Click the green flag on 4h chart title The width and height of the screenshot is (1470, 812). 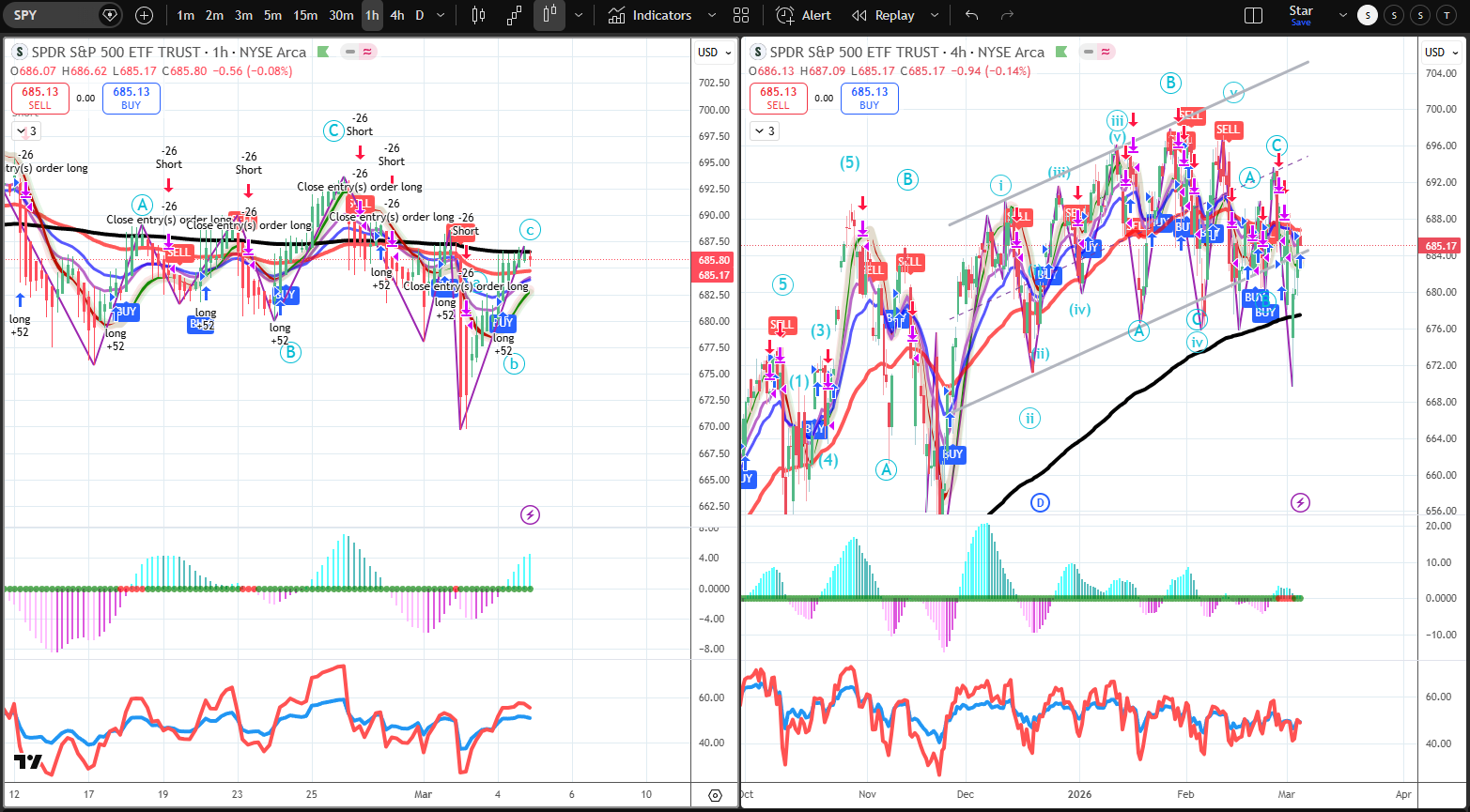click(1062, 53)
